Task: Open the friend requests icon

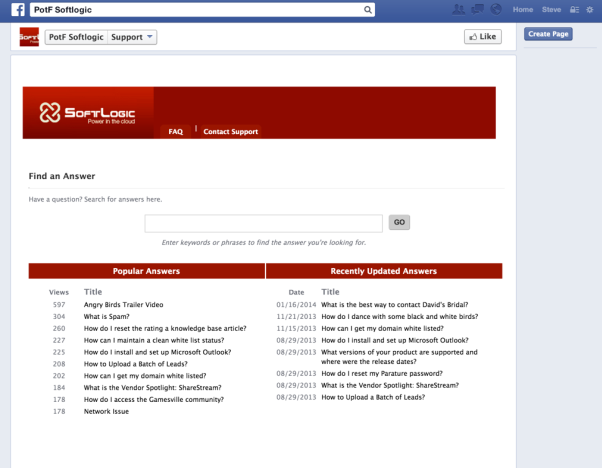Action: tap(459, 10)
